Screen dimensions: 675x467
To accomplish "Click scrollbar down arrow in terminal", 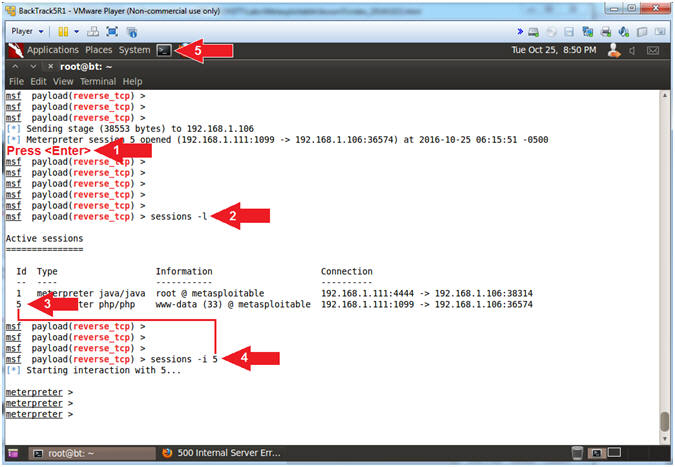I will pyautogui.click(x=665, y=438).
